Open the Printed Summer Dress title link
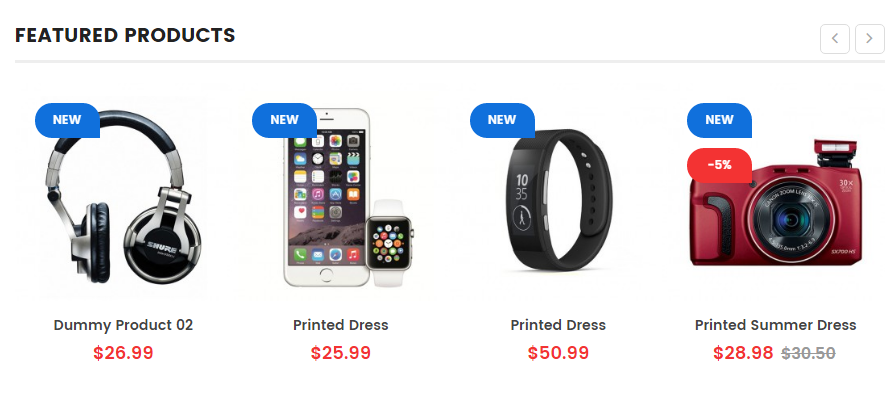Screen dimensions: 893x407 [x=776, y=325]
